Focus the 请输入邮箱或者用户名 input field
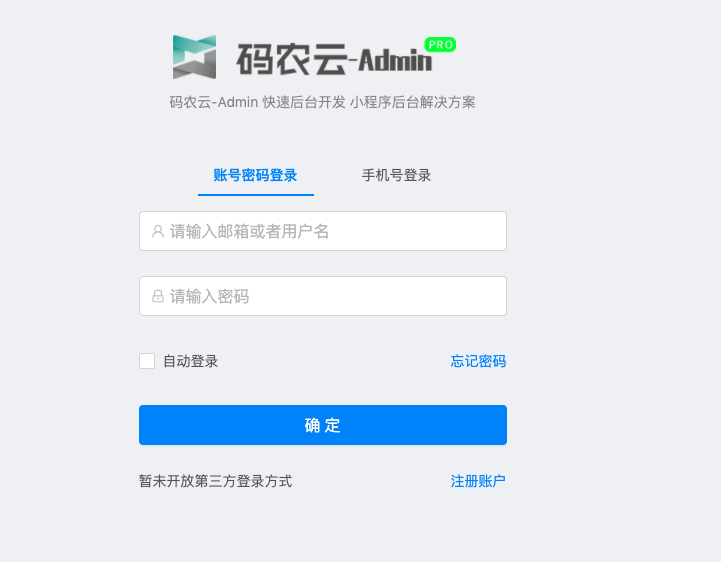 tap(323, 231)
